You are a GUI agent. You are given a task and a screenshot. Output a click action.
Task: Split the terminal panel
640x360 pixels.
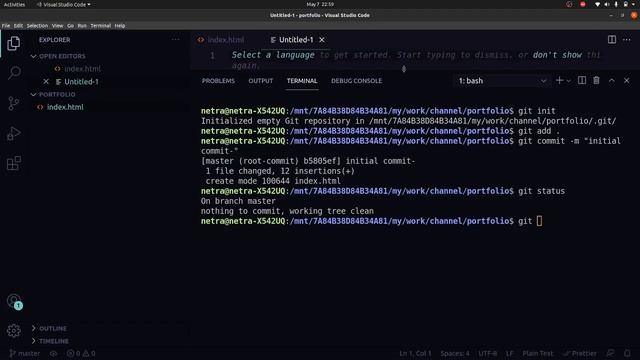[x=582, y=80]
